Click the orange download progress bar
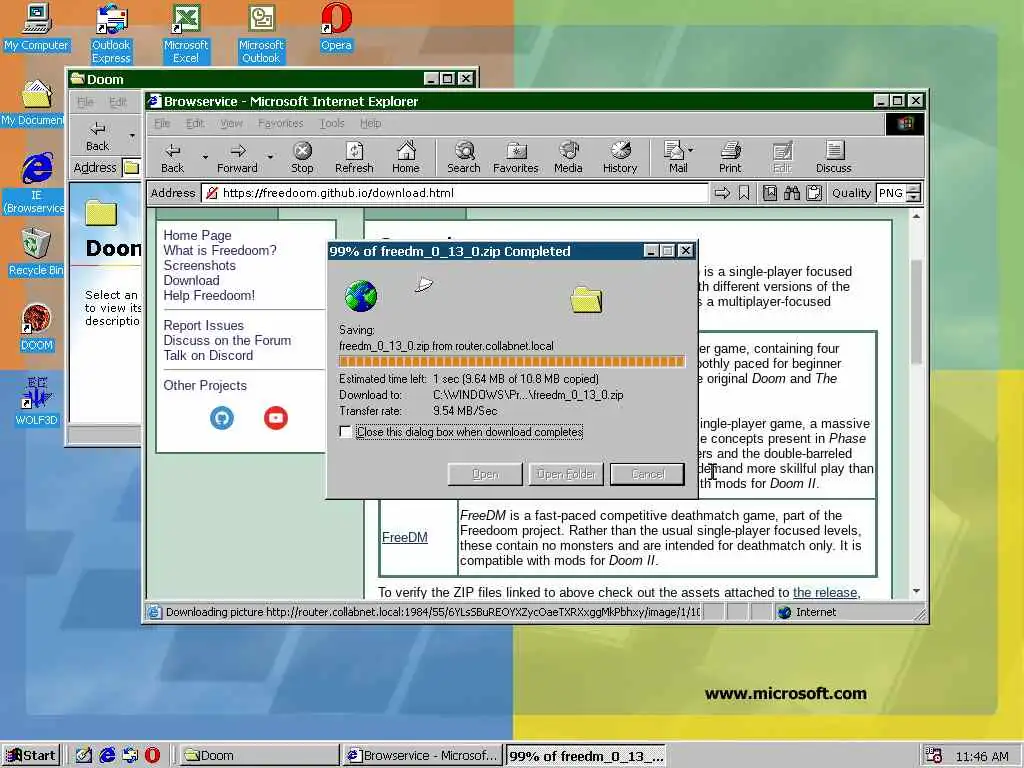This screenshot has height=768, width=1024. pos(511,361)
